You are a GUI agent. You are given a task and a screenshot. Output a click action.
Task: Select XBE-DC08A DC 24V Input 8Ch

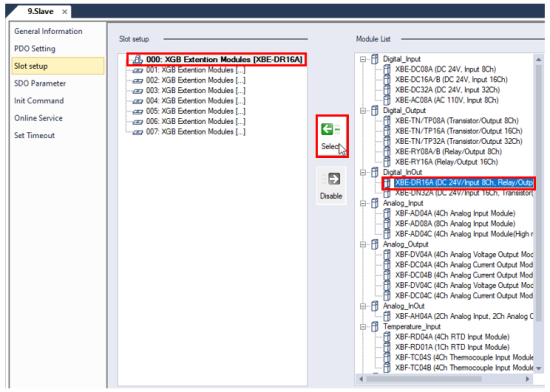tap(445, 69)
